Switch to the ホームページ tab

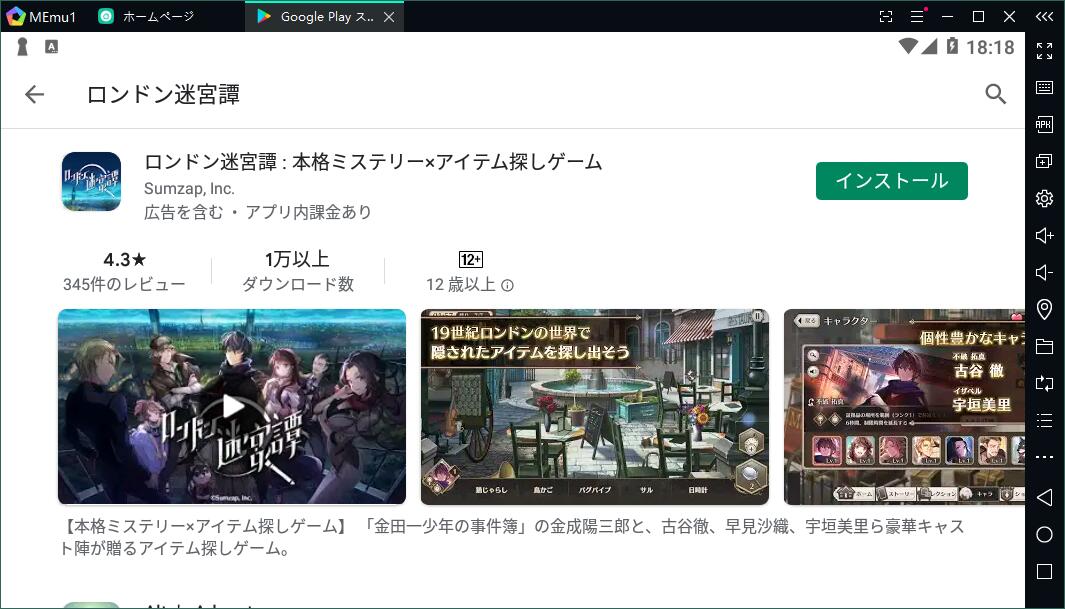click(x=160, y=16)
